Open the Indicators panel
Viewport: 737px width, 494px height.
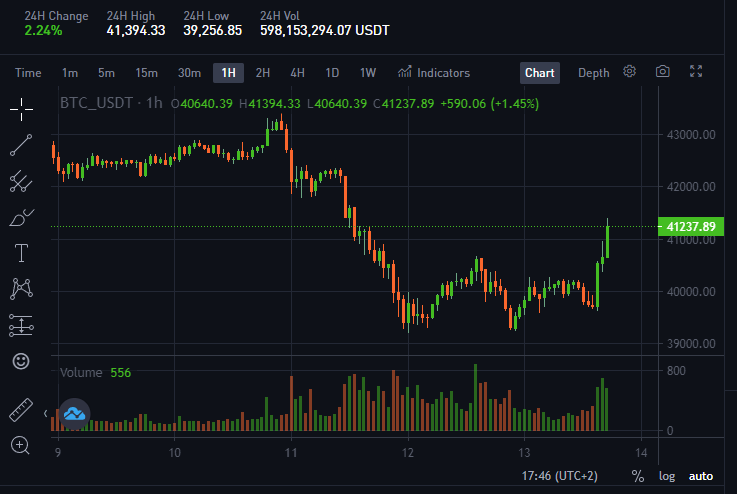(434, 72)
